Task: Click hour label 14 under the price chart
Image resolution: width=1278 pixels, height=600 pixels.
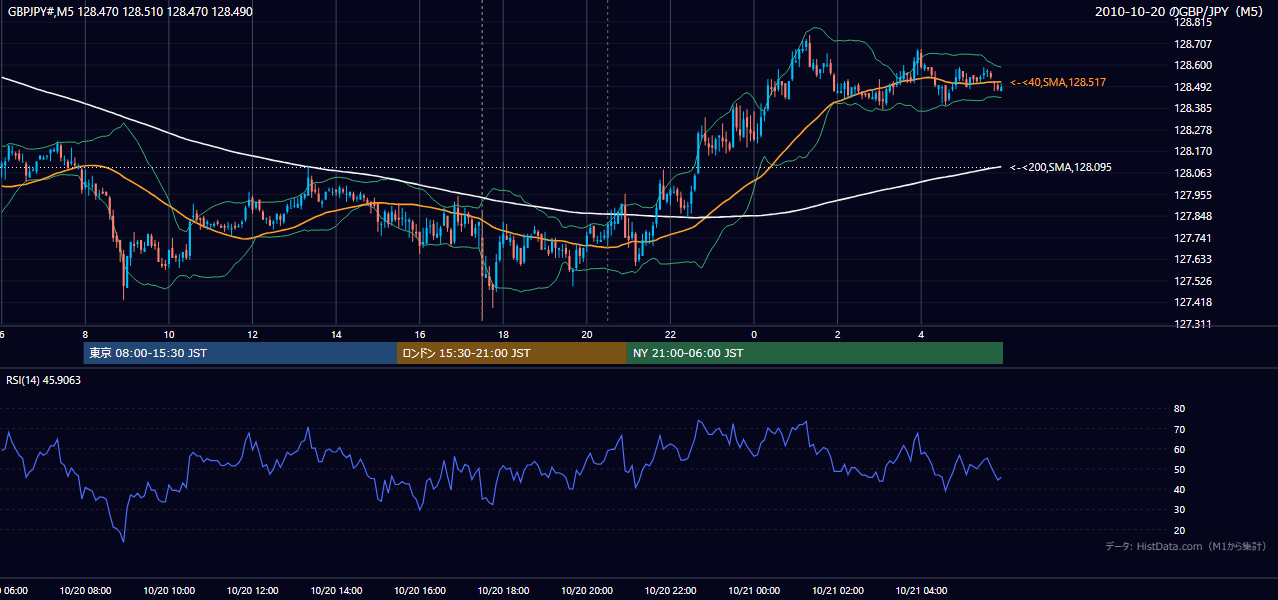Action: pyautogui.click(x=336, y=334)
